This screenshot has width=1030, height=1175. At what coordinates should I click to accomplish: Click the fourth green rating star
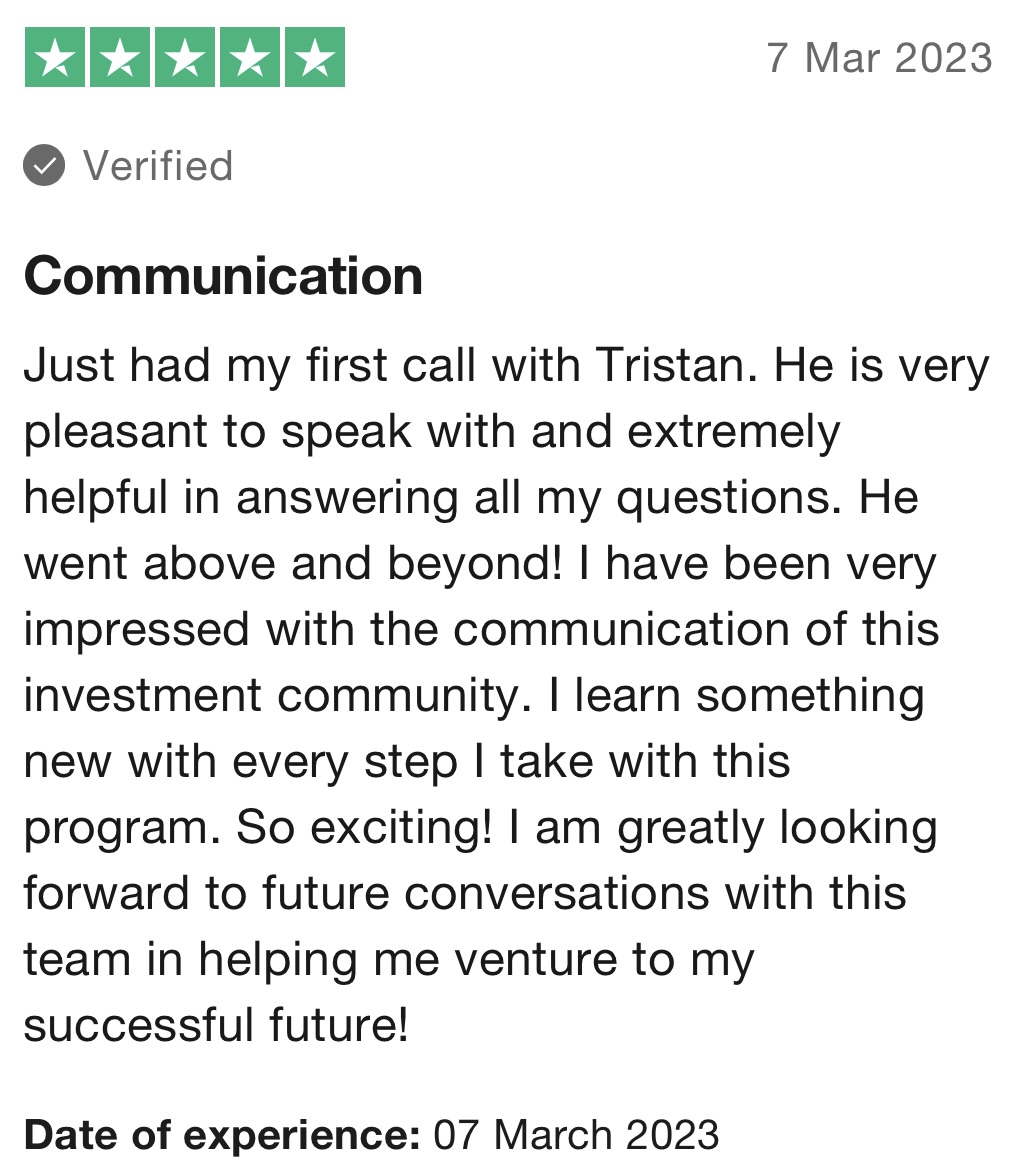click(x=250, y=58)
